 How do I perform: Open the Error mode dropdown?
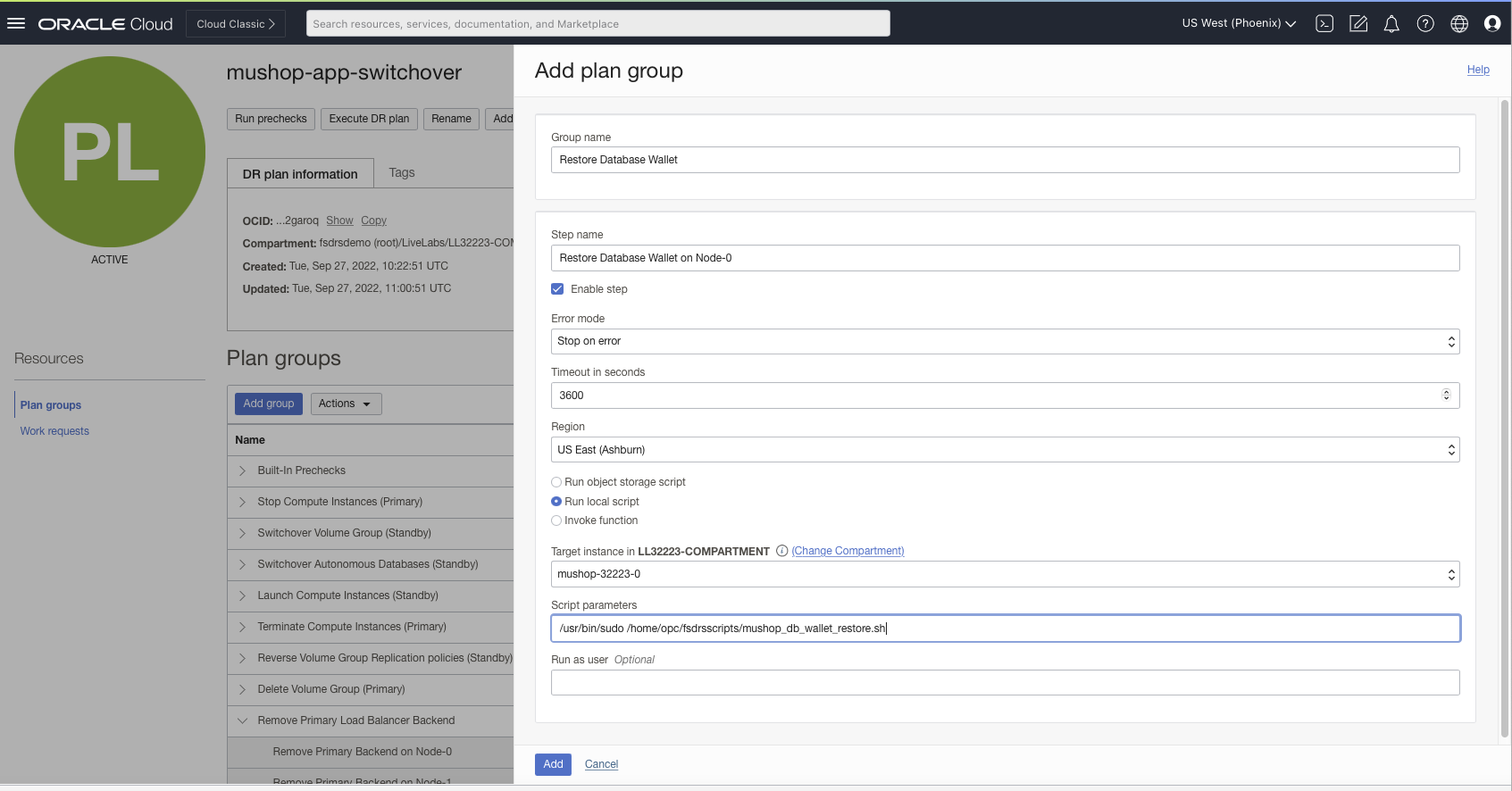[x=1005, y=341]
